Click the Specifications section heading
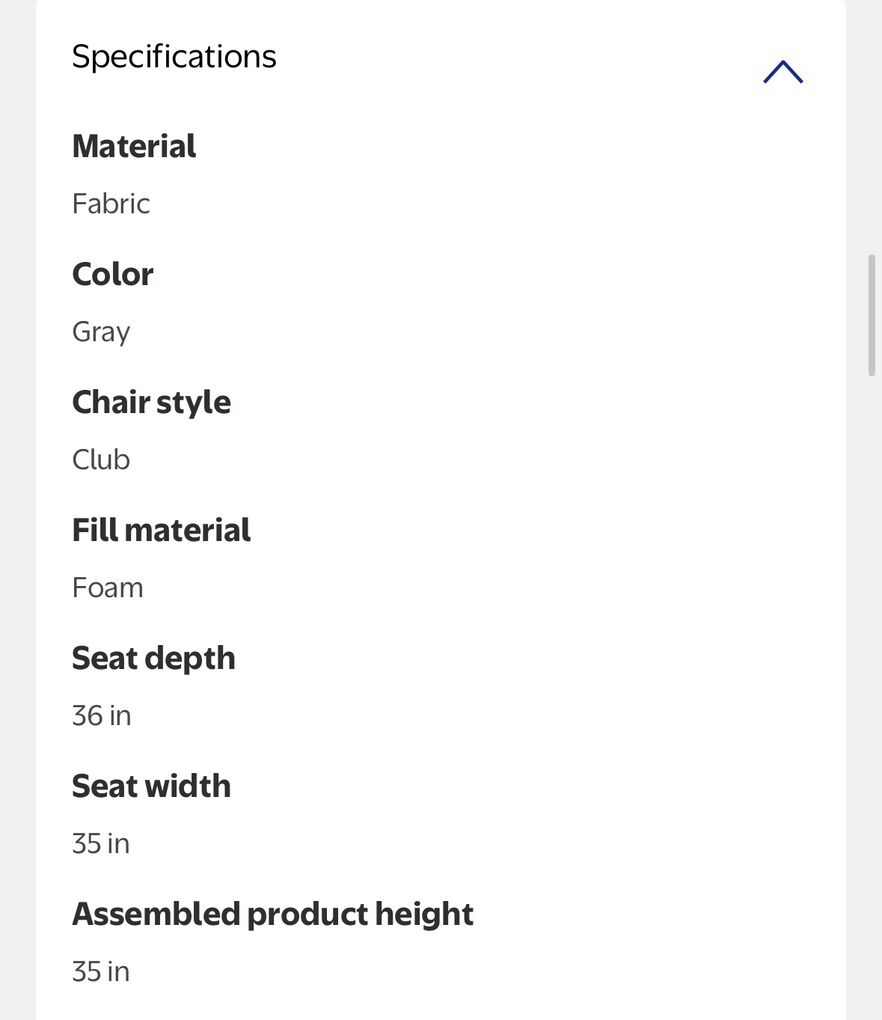This screenshot has height=1020, width=882. (174, 56)
